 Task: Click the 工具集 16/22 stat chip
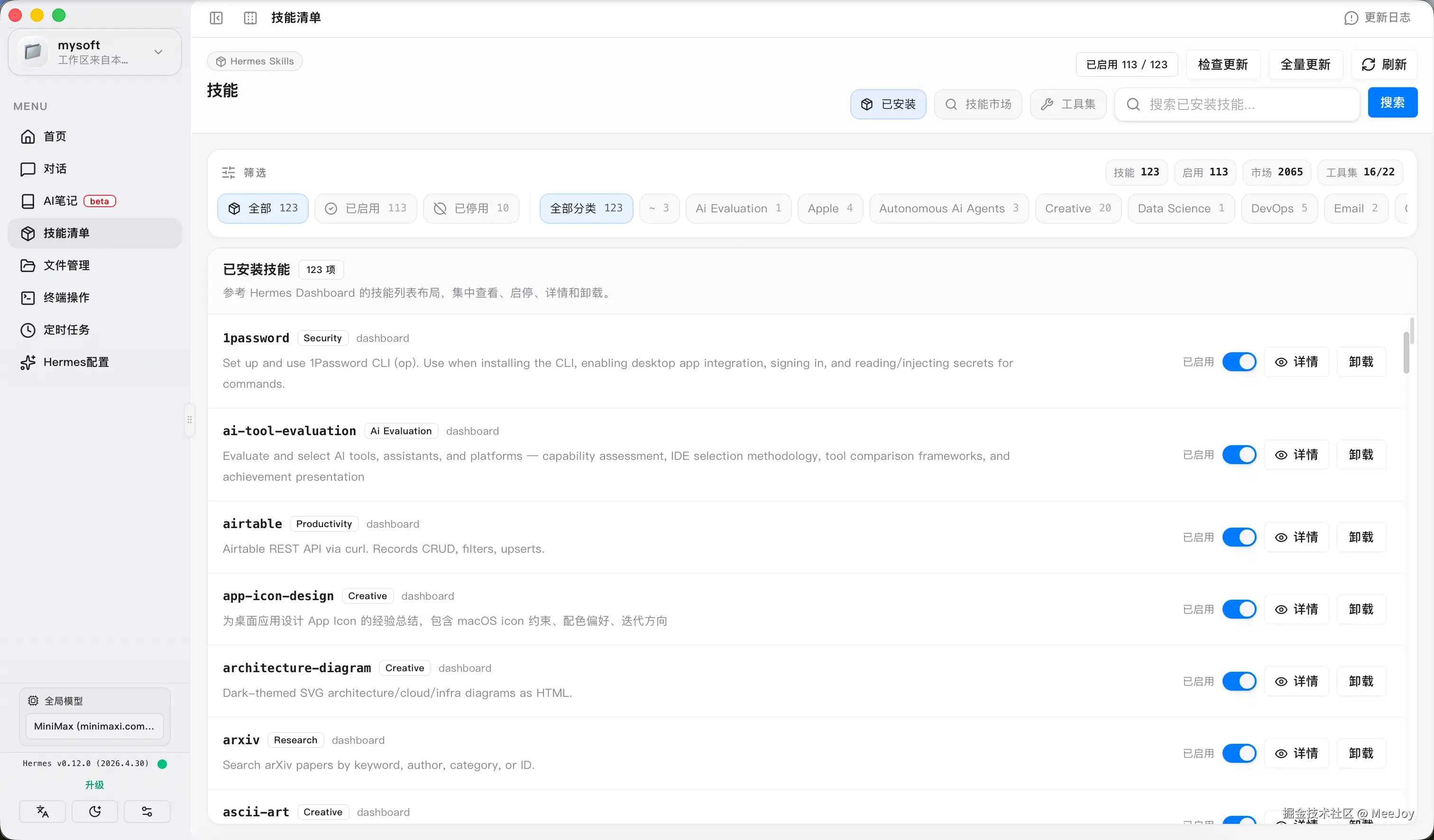(1360, 172)
